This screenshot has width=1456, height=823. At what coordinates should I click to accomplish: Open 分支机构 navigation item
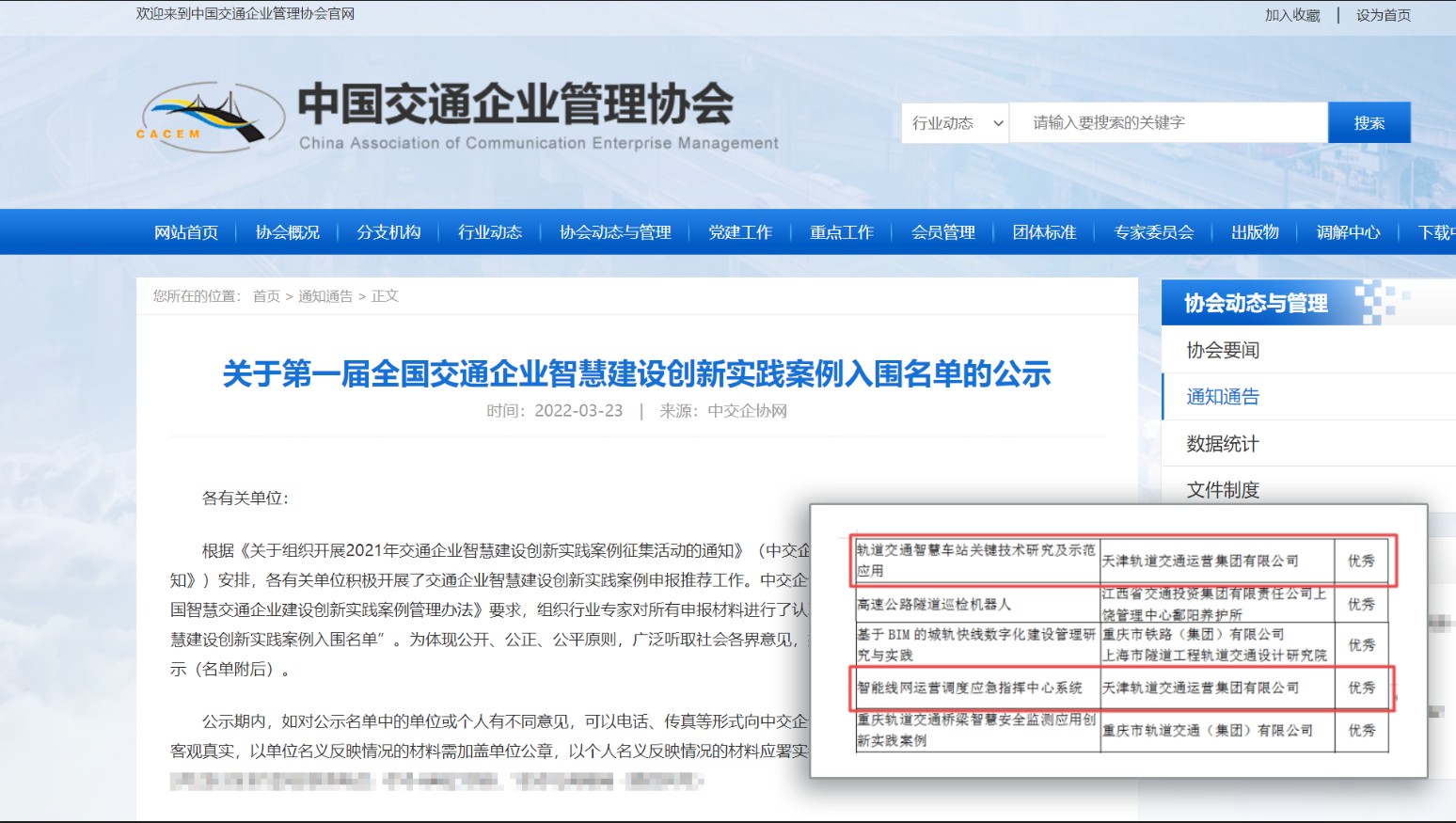388,232
